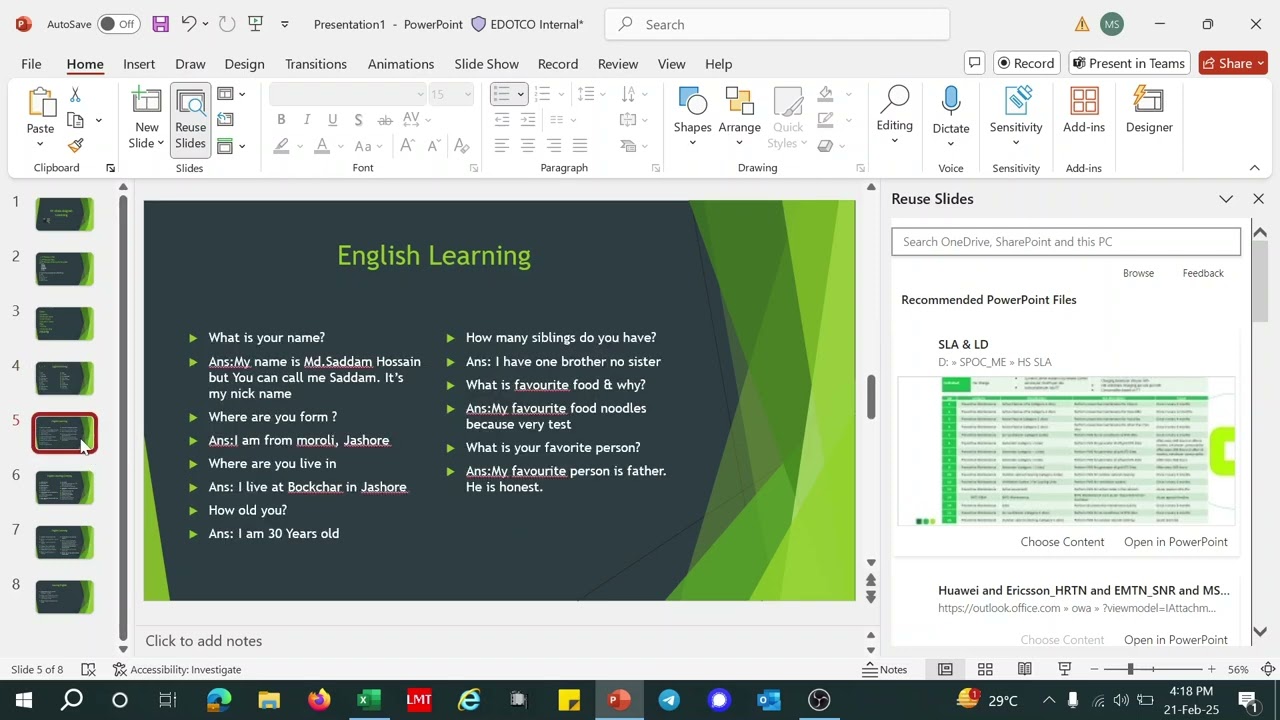Expand the Bullets dropdown arrow
This screenshot has width=1280, height=720.
(520, 94)
